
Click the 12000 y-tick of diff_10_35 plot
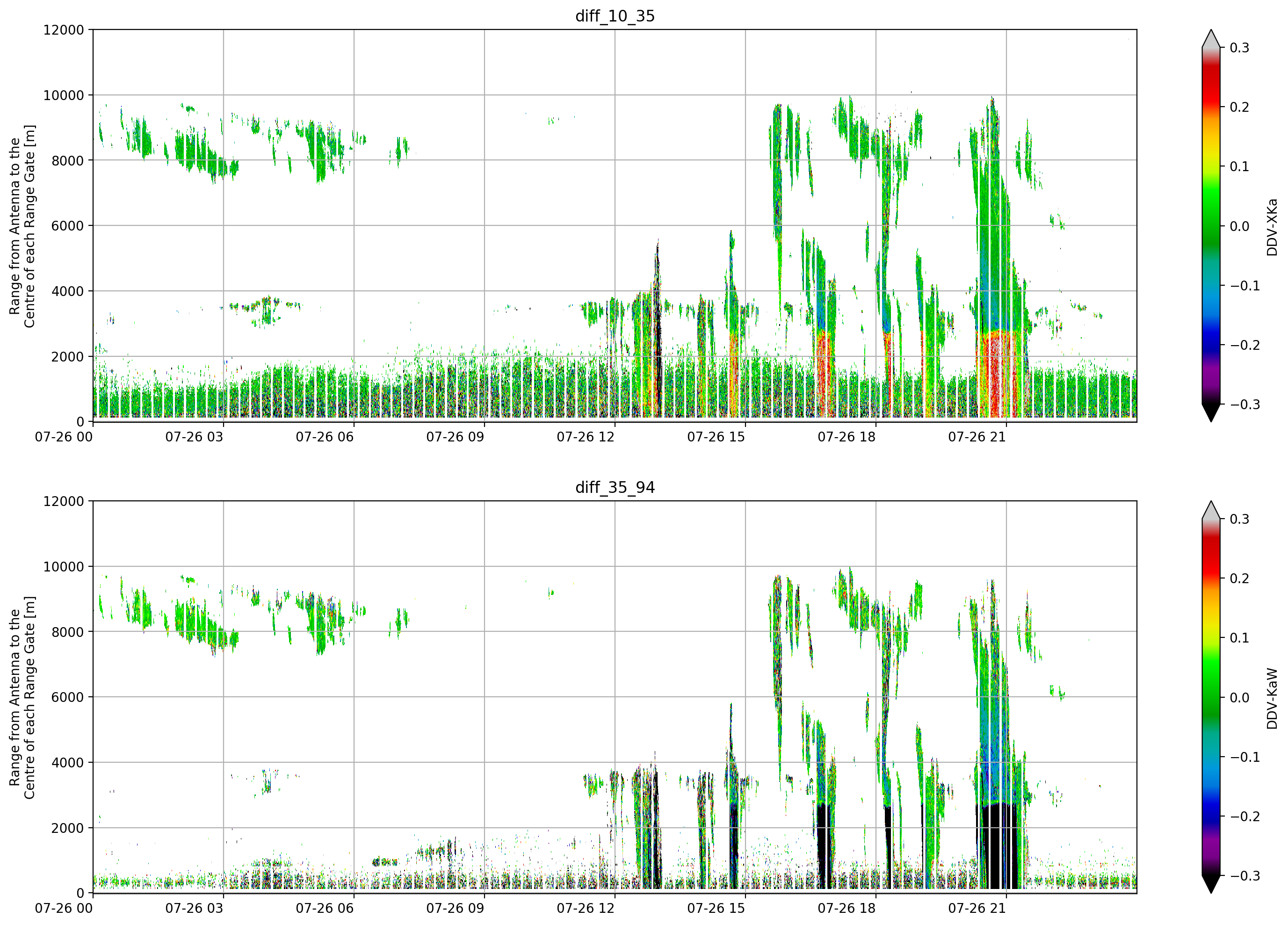(64, 30)
